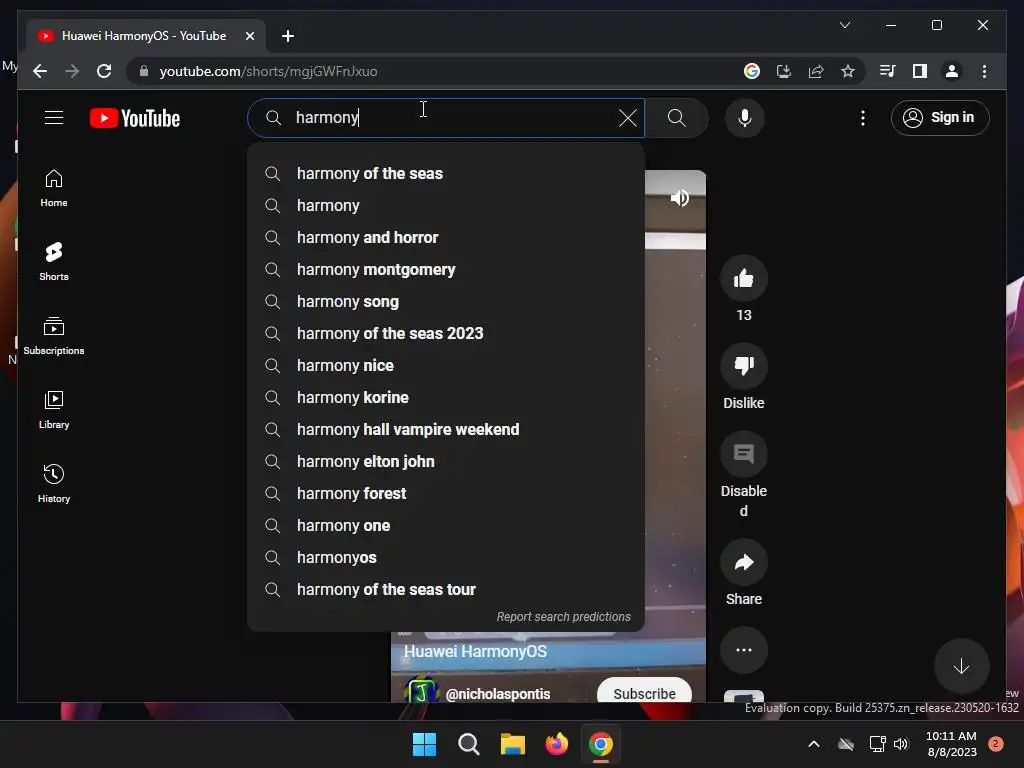The image size is (1024, 768).
Task: Open Firefox from the taskbar
Action: [x=556, y=744]
